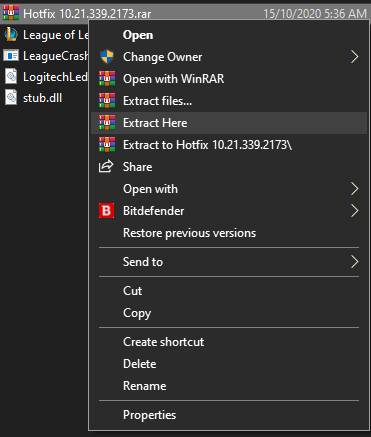Click the Hotfix rar file archive icon
This screenshot has width=371, height=437.
pyautogui.click(x=11, y=13)
